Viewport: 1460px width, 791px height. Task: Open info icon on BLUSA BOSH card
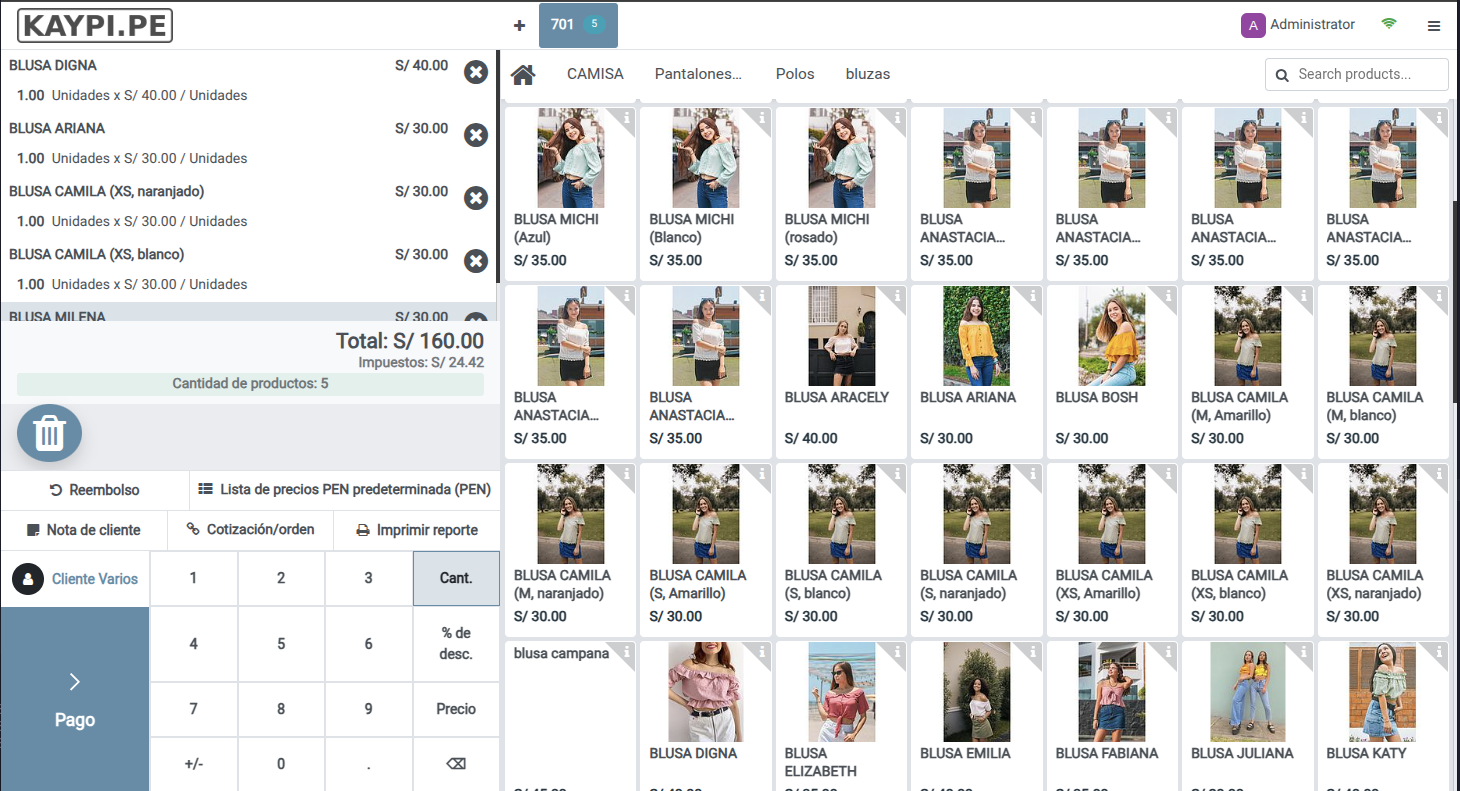click(1168, 295)
